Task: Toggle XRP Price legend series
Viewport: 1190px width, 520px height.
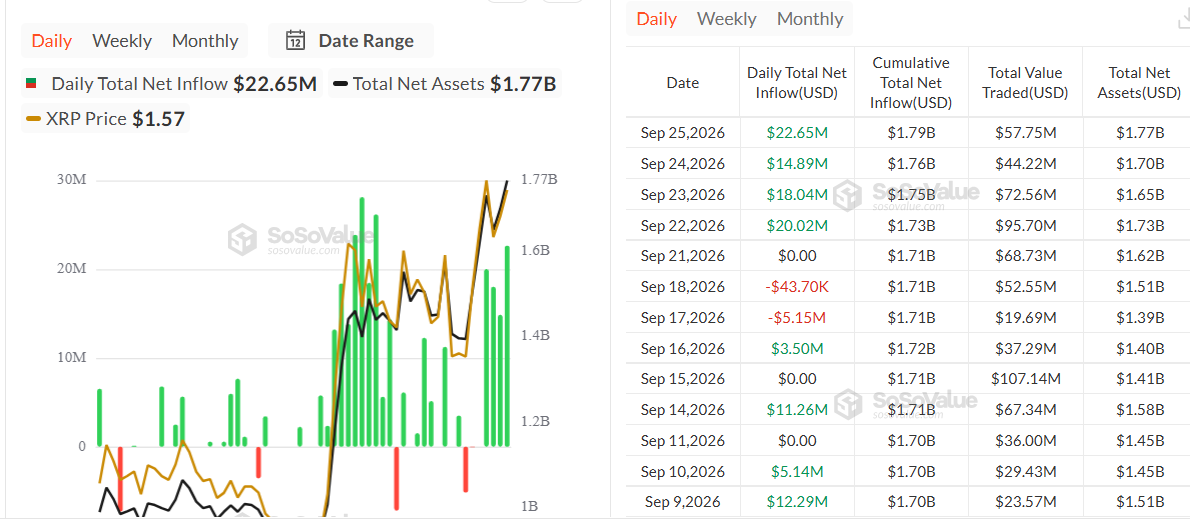Action: [x=105, y=118]
